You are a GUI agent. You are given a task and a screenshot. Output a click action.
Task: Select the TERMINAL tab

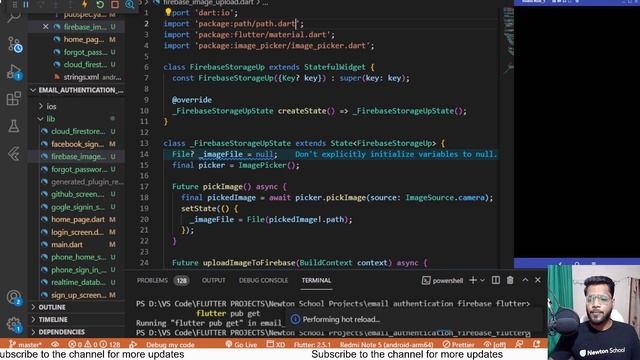click(x=316, y=280)
